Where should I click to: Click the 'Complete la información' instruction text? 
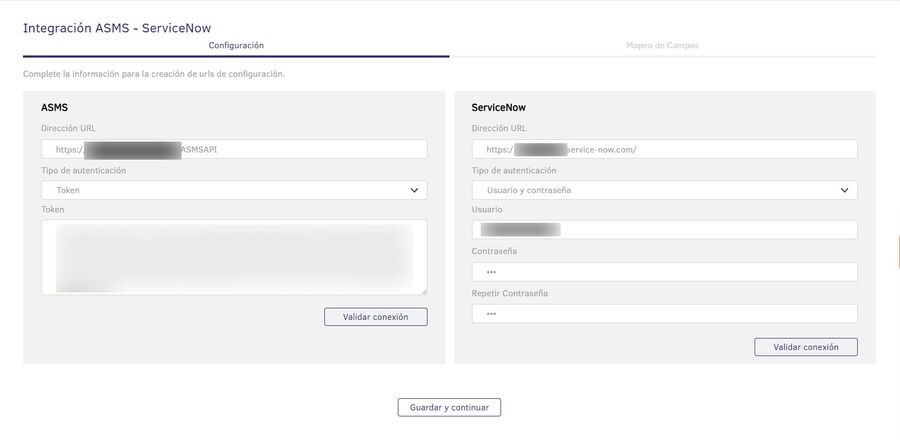pos(154,74)
